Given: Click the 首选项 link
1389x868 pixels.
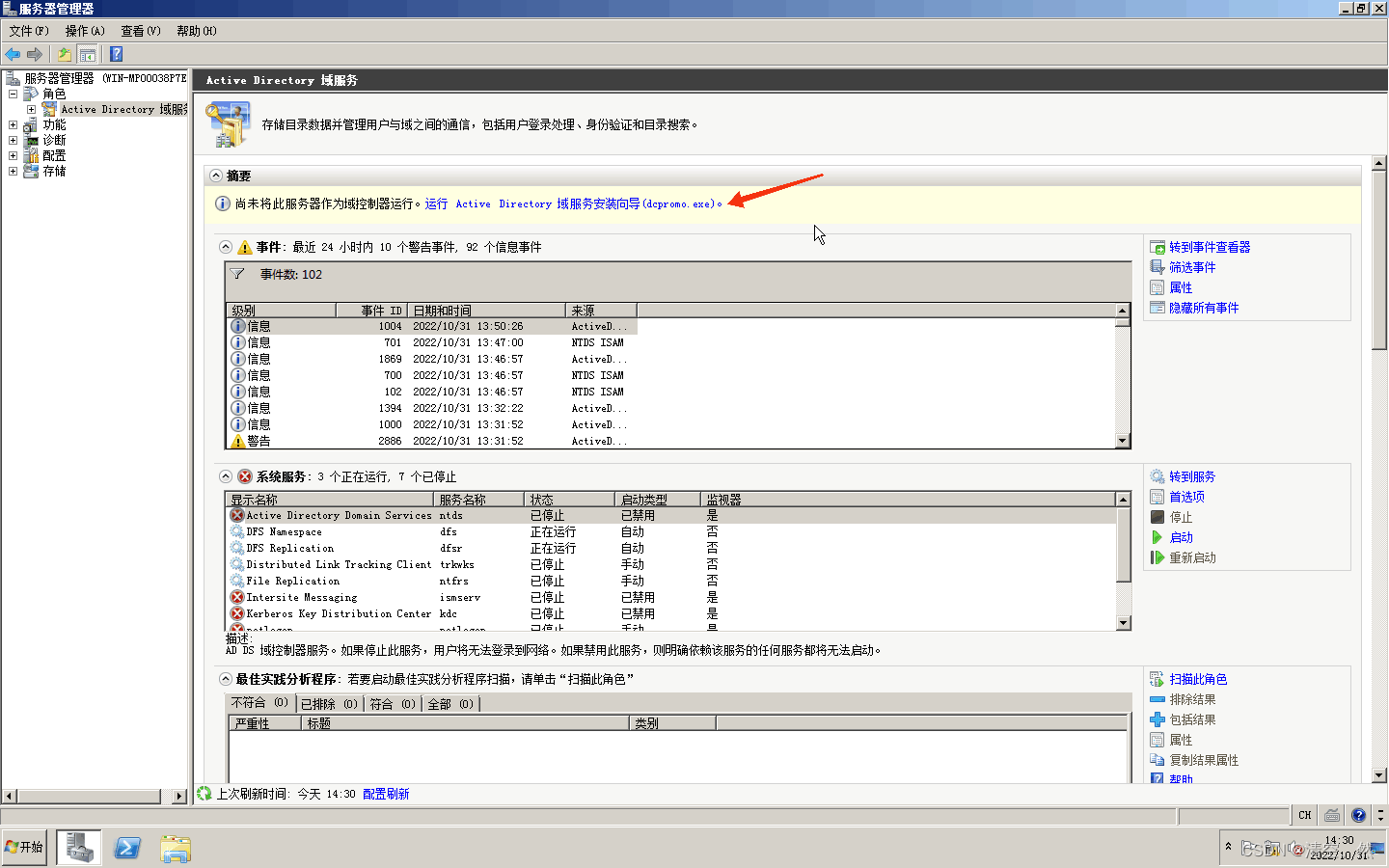Looking at the screenshot, I should [x=1186, y=497].
